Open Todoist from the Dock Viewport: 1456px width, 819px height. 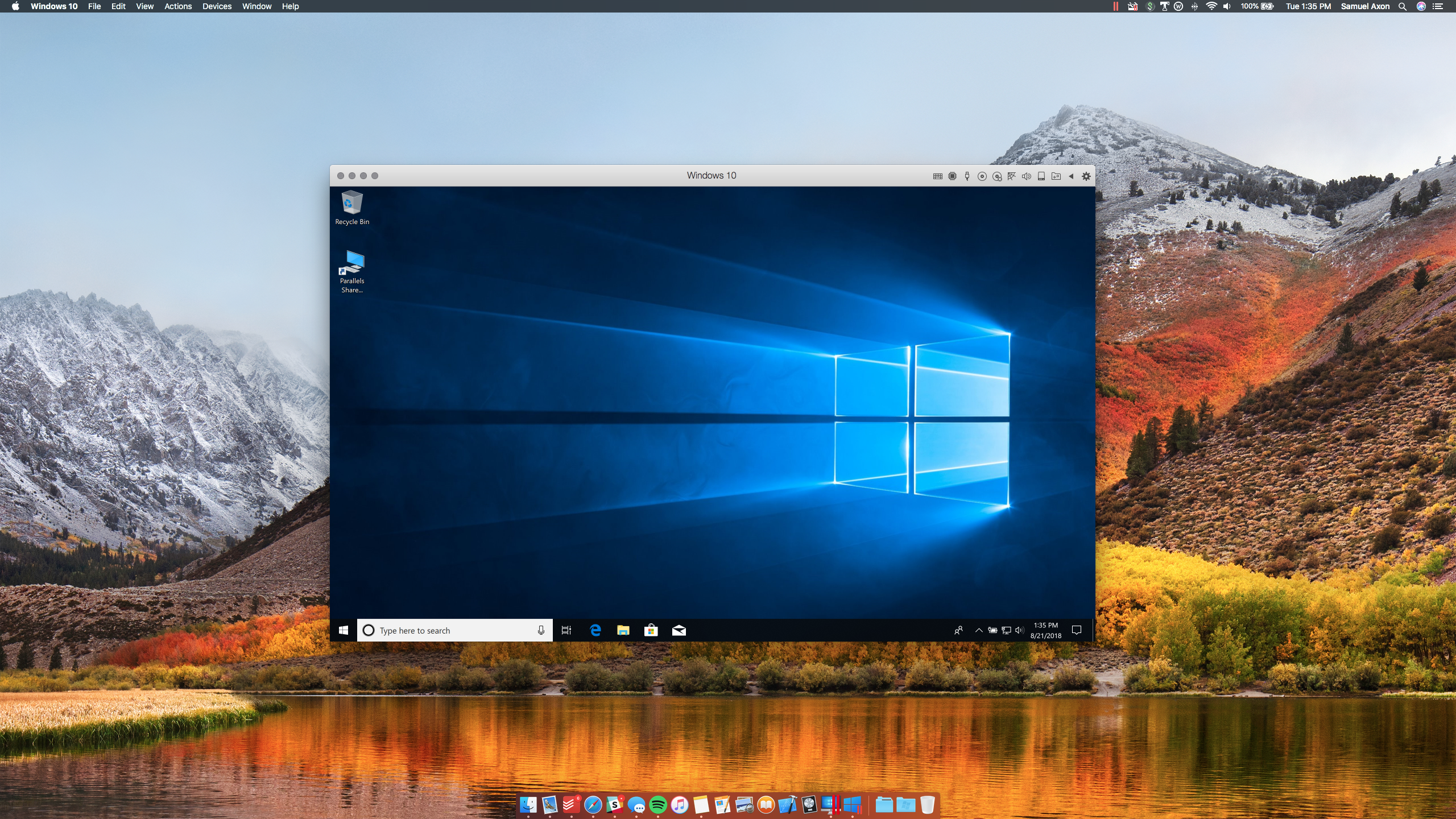coord(571,804)
